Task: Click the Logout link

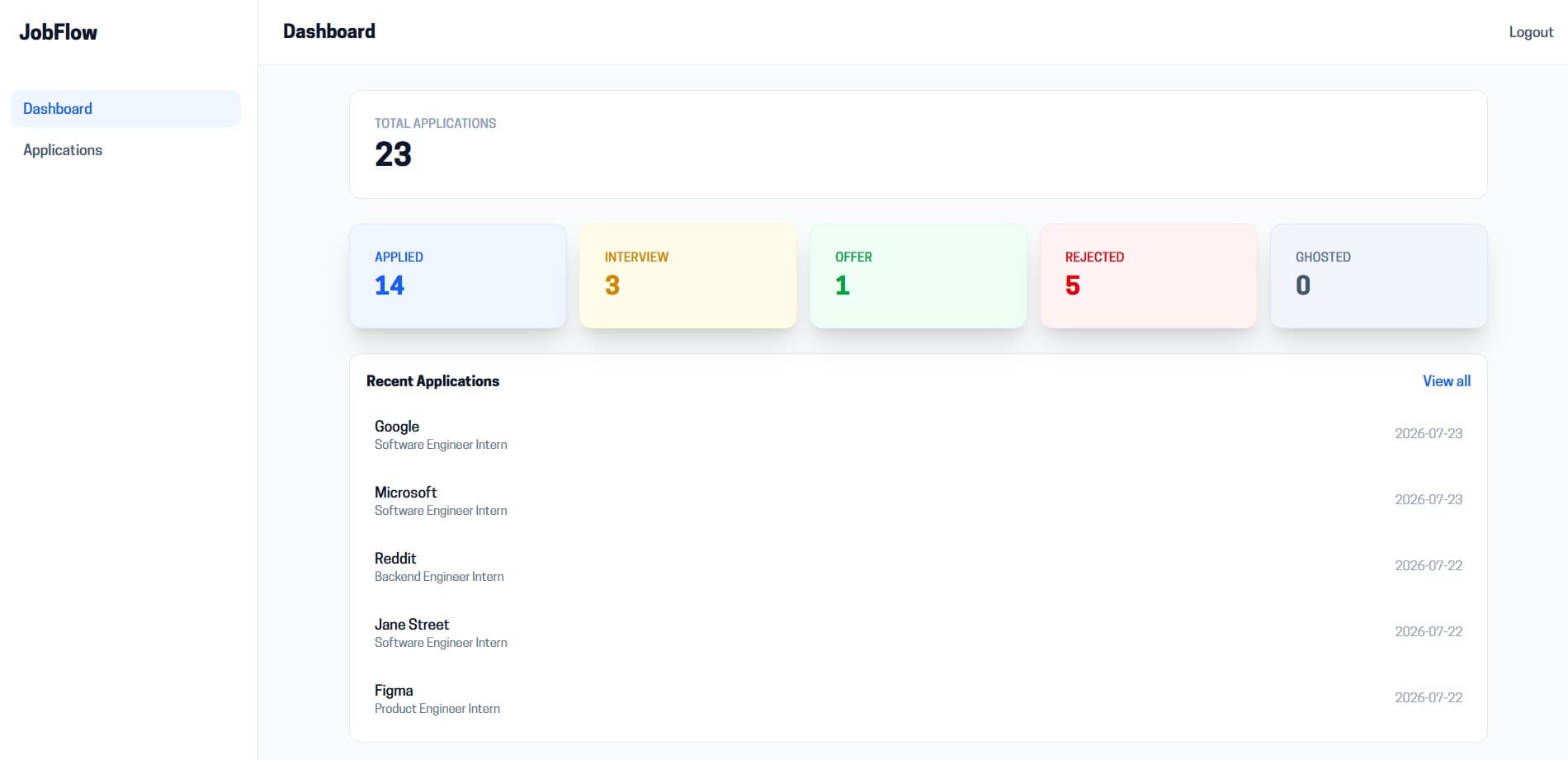Action: 1531,32
